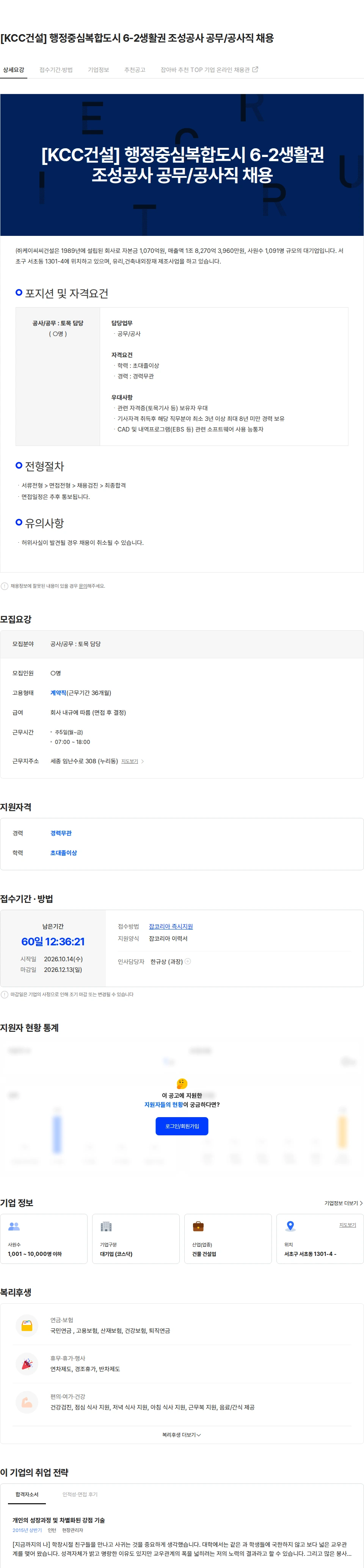Open 개인의 성장과정 및 차별화된 강점 기술 essay

pyautogui.click(x=58, y=1520)
